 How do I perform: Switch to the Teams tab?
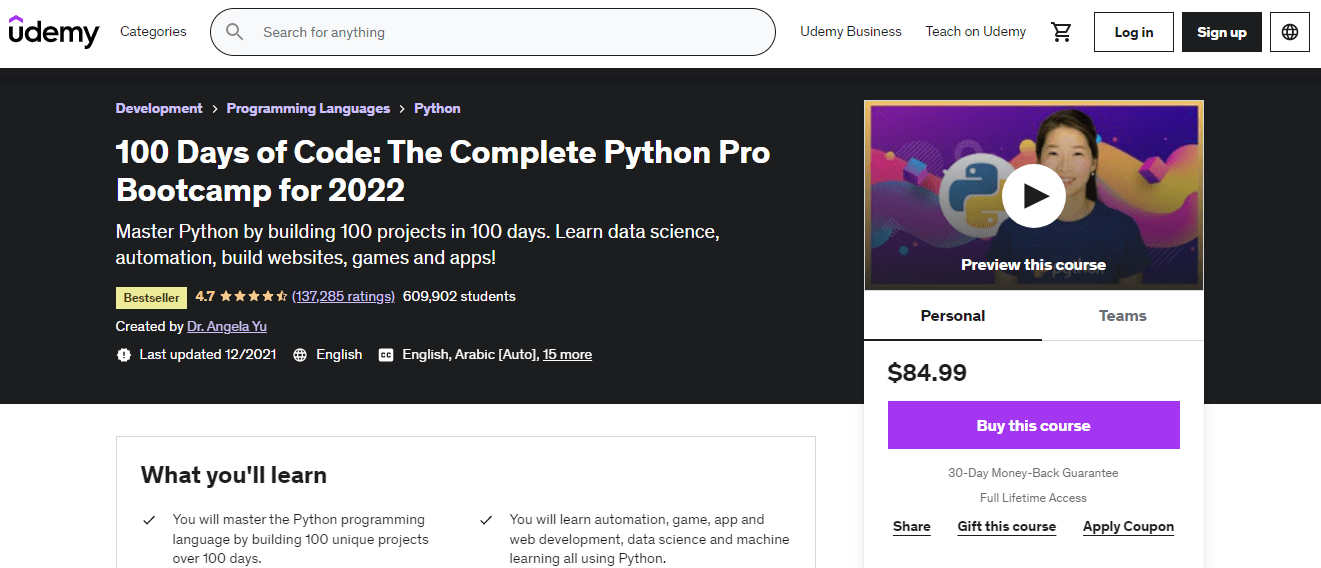click(x=1122, y=316)
